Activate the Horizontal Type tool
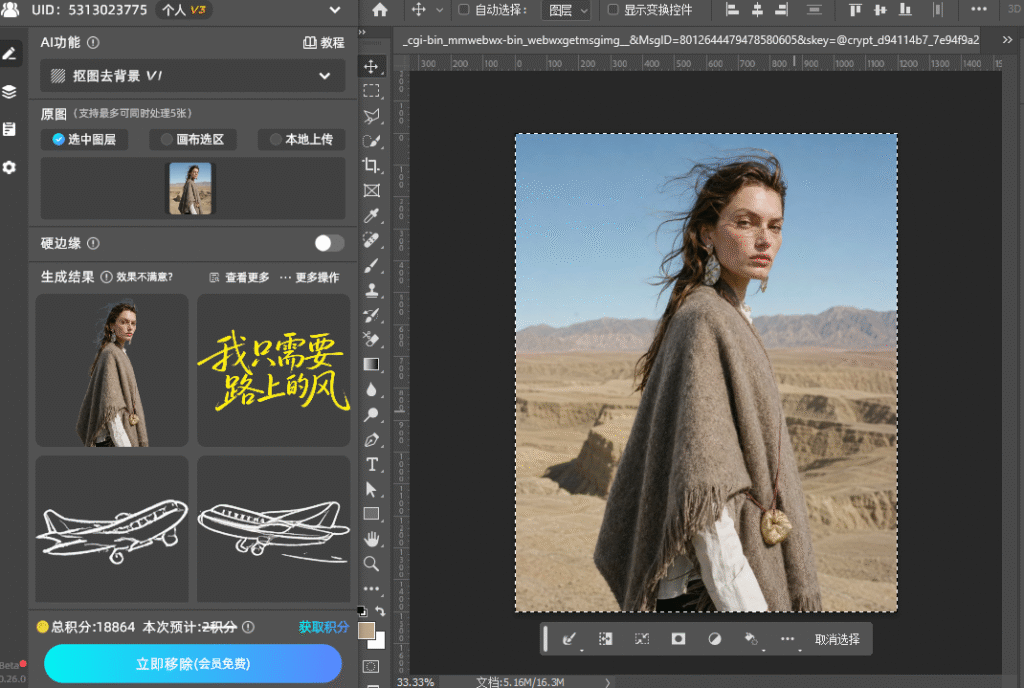Image resolution: width=1024 pixels, height=688 pixels. (x=371, y=464)
